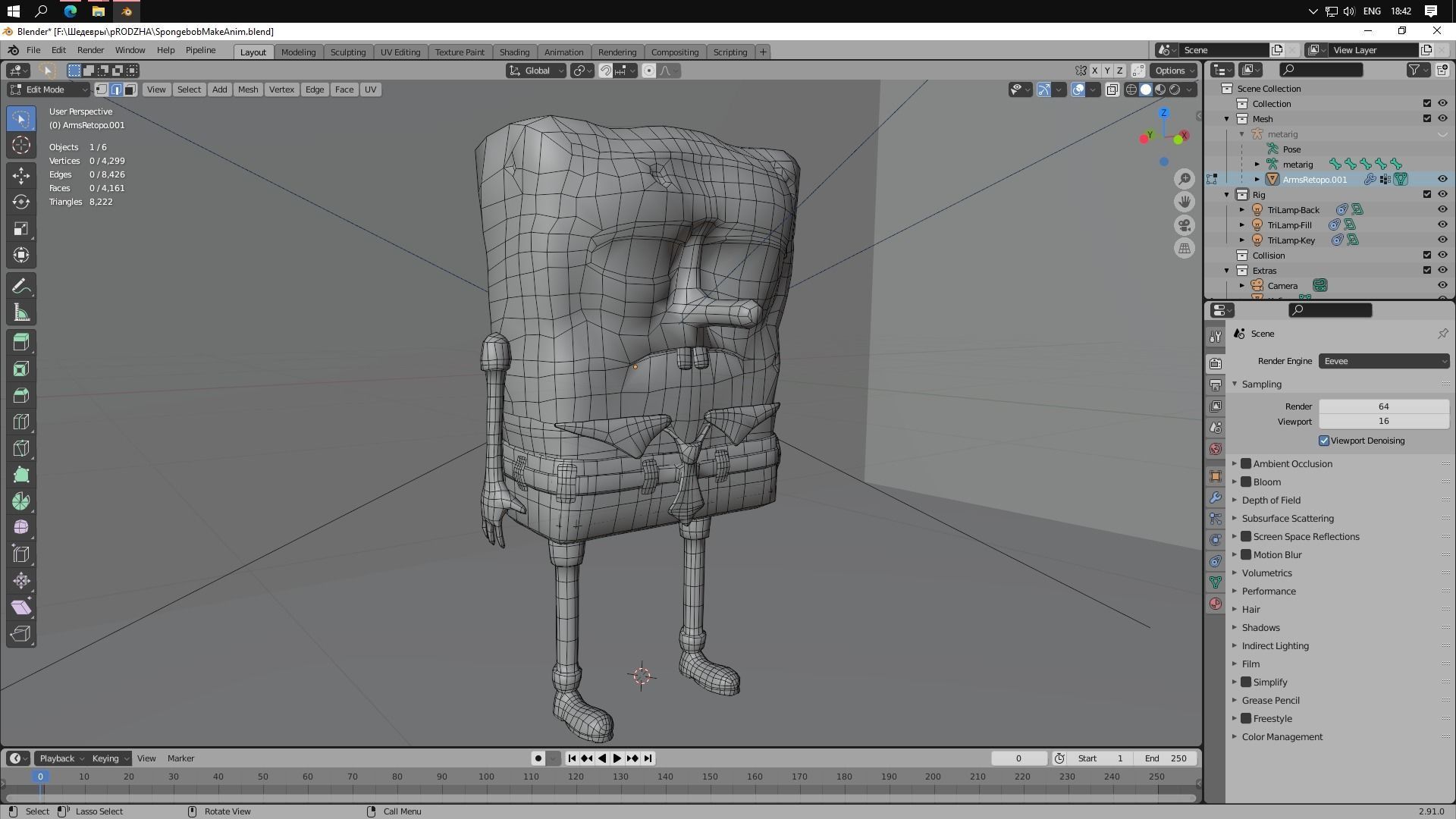
Task: Expand the TriLamp-Fill outliner item
Action: point(1242,225)
